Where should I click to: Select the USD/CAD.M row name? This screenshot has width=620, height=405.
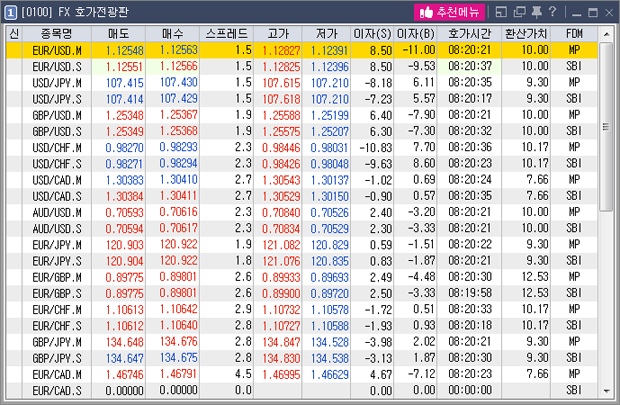click(x=57, y=180)
